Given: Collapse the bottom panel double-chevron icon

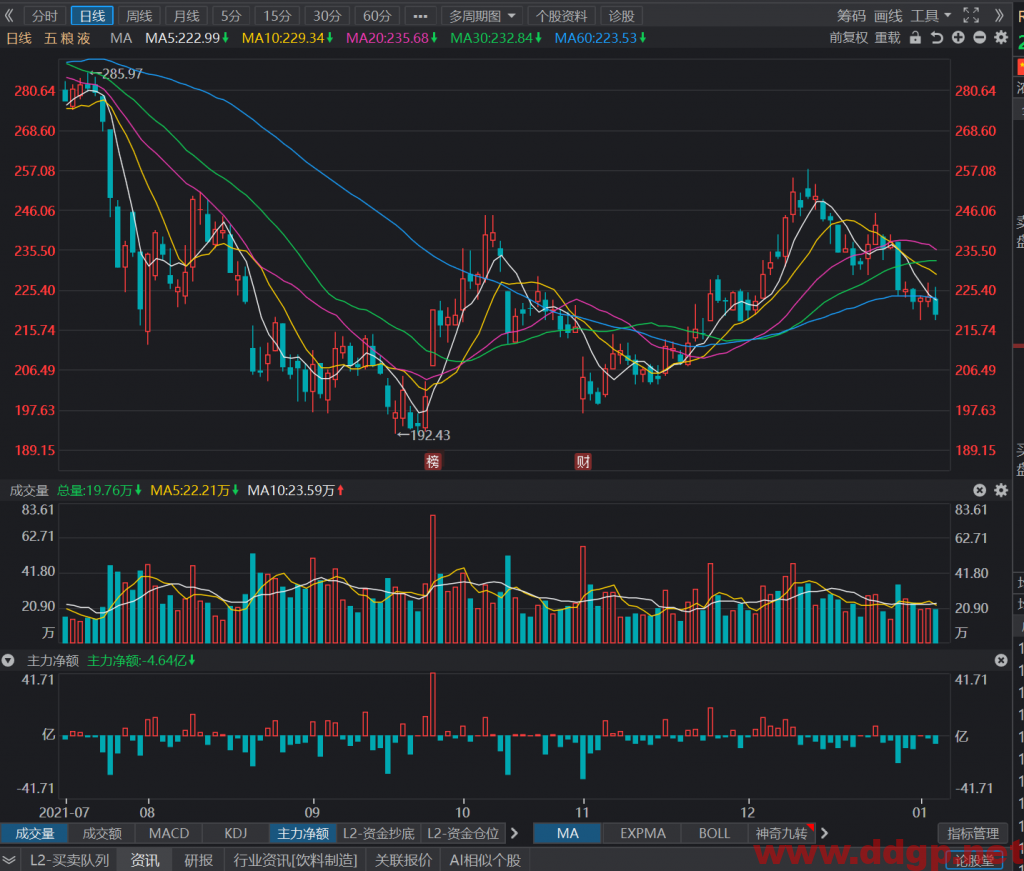Looking at the screenshot, I should click(9, 860).
